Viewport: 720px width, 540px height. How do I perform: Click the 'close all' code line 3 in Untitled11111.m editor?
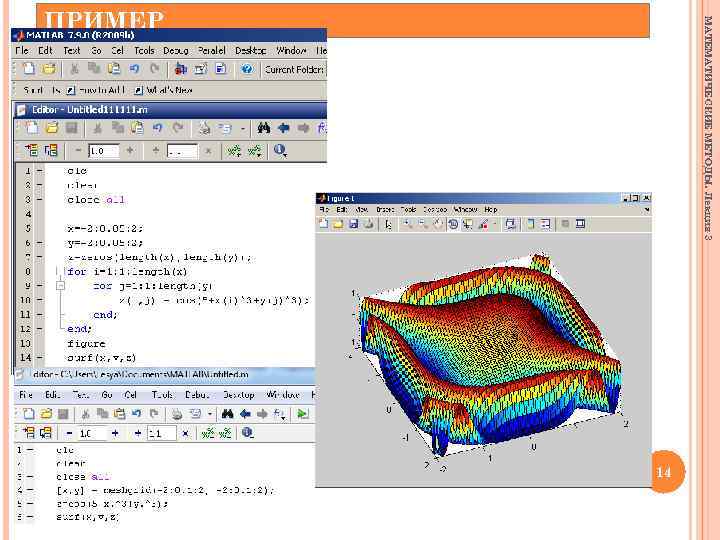pyautogui.click(x=96, y=200)
